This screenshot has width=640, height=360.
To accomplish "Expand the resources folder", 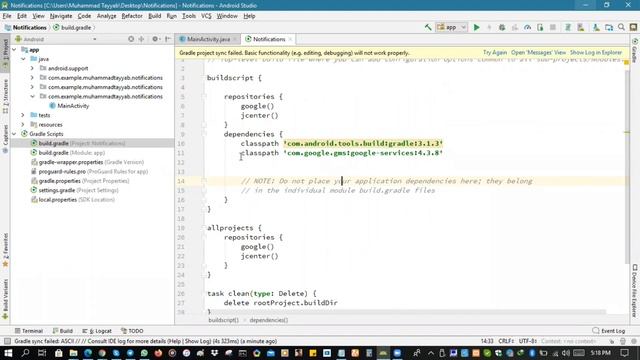I will tap(23, 125).
